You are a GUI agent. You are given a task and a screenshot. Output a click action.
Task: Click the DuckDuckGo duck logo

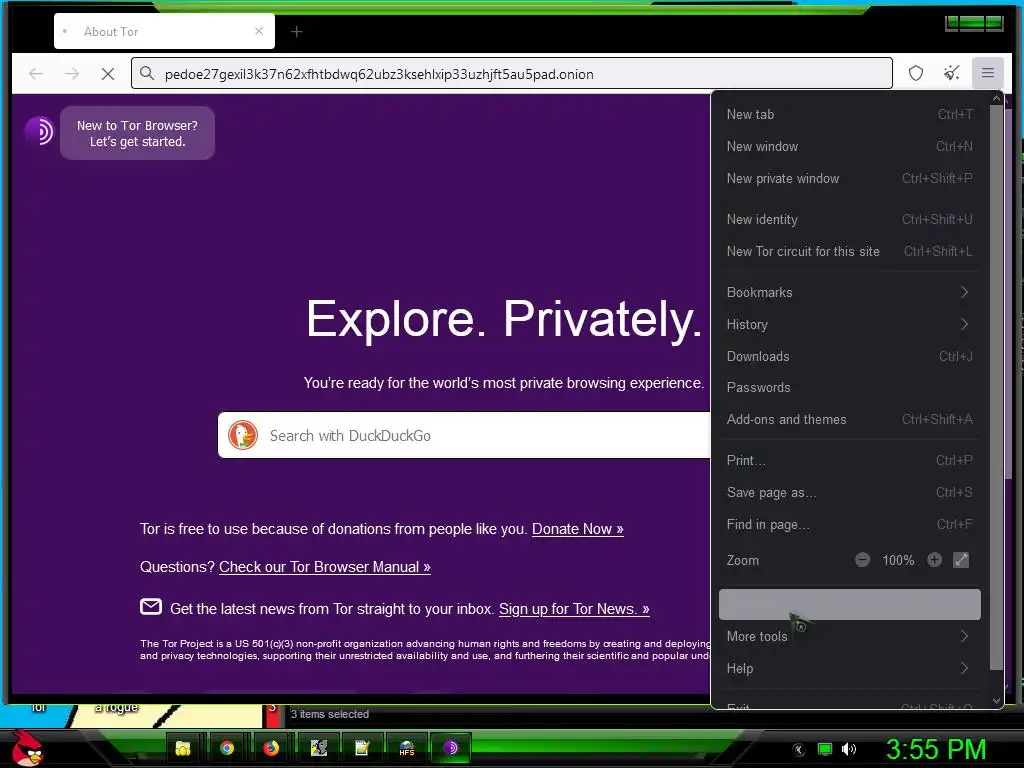tap(243, 435)
